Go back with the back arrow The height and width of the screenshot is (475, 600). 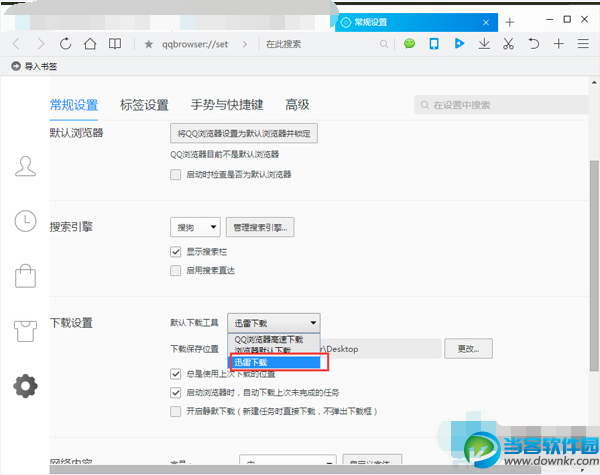16,44
